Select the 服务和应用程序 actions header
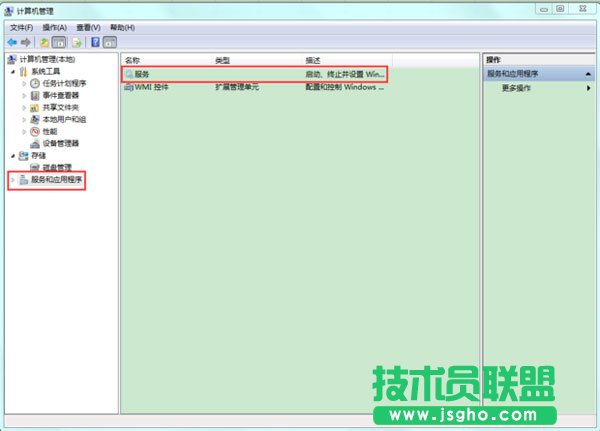The height and width of the screenshot is (431, 600). click(539, 74)
